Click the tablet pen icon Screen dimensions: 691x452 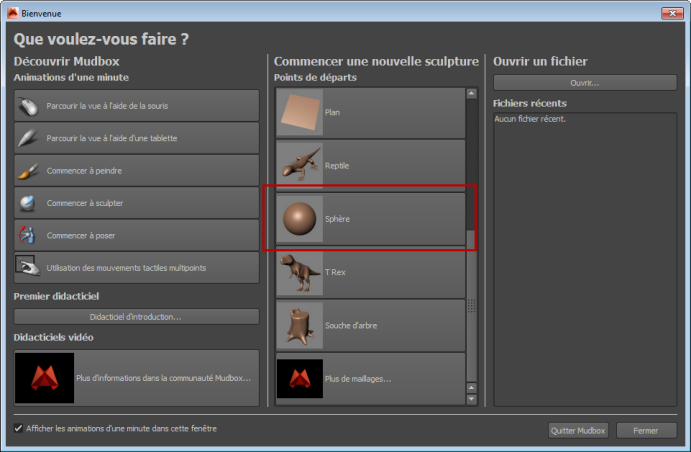click(x=29, y=138)
